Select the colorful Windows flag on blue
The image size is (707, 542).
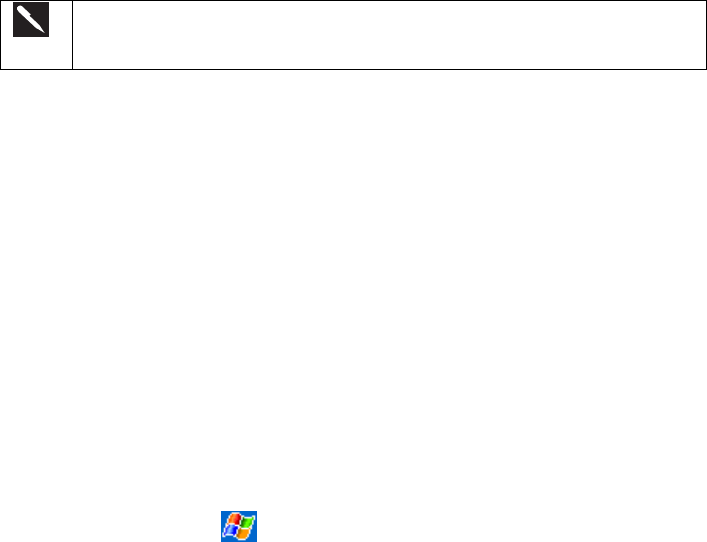point(239,526)
